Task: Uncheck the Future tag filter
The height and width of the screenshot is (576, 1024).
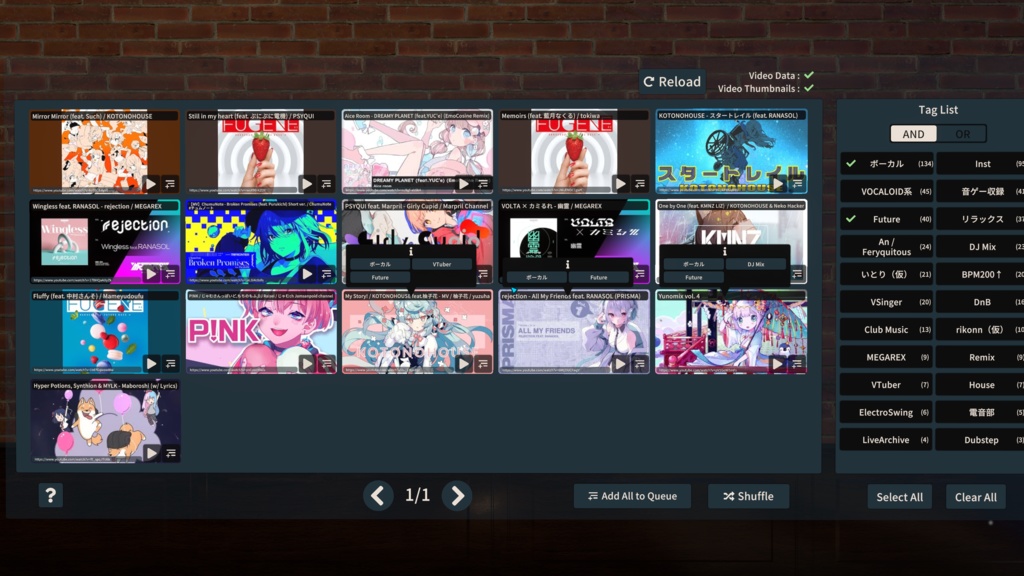Action: tap(886, 219)
